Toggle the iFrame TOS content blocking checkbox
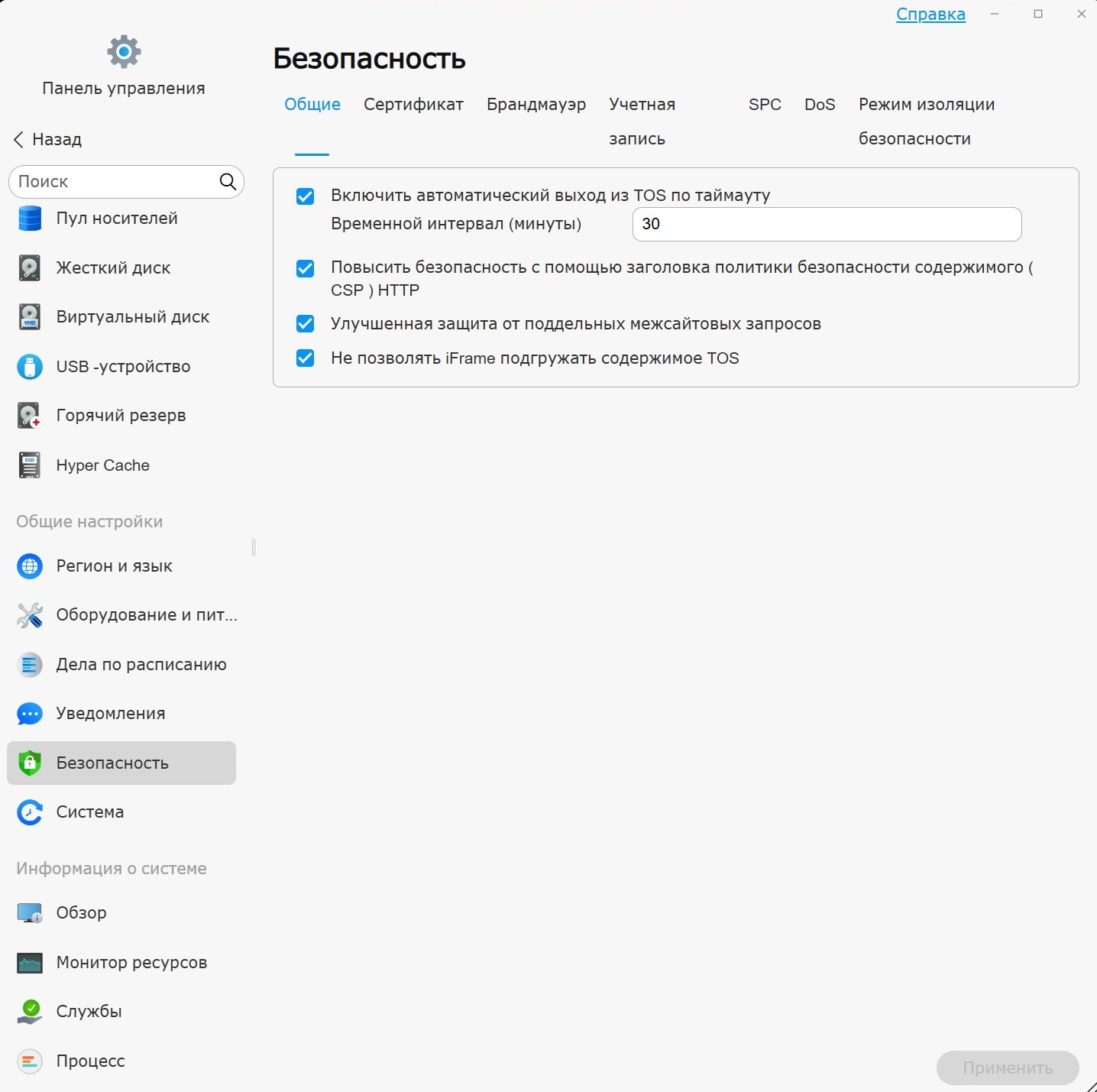This screenshot has height=1092, width=1097. (x=305, y=358)
